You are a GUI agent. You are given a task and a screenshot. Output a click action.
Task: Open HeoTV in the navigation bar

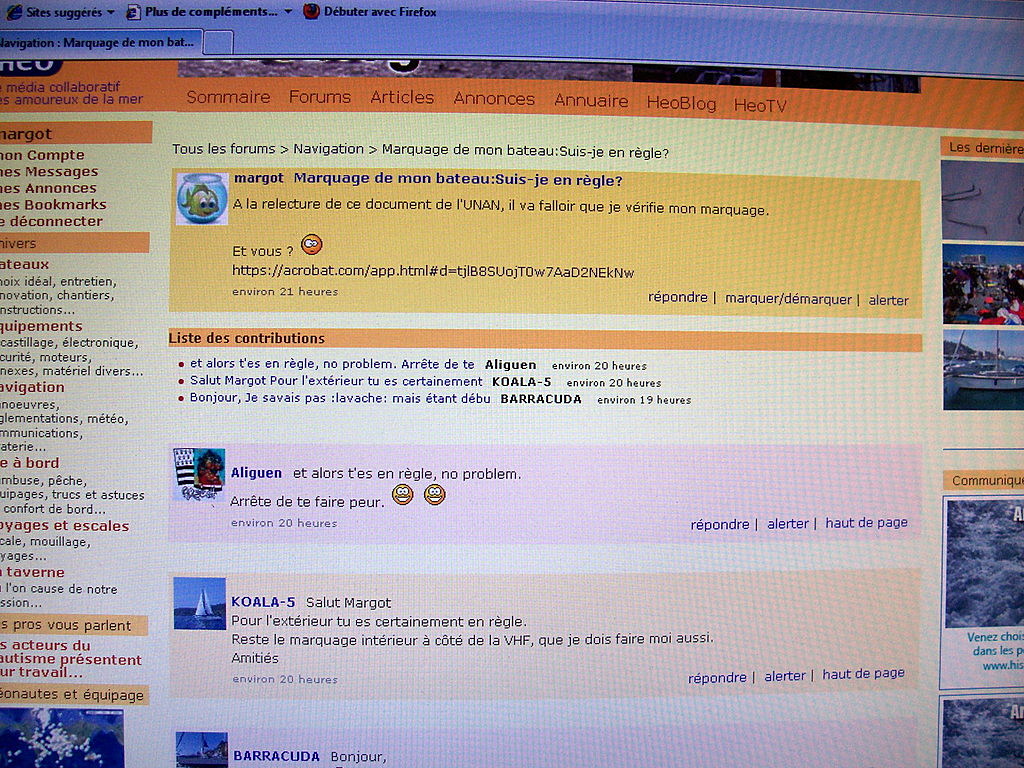760,105
